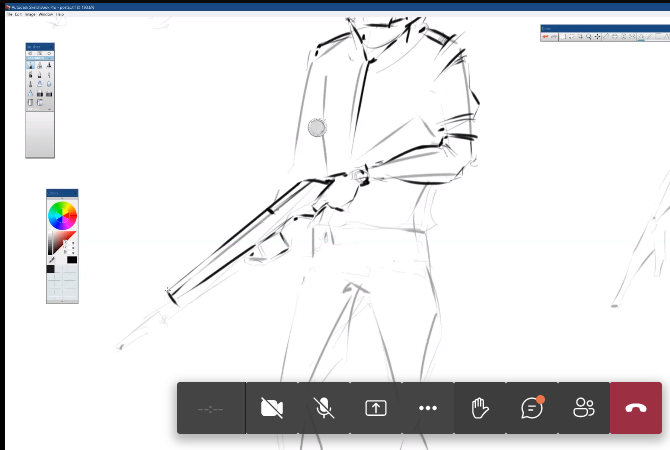
Task: Open the Window menu
Action: click(45, 14)
